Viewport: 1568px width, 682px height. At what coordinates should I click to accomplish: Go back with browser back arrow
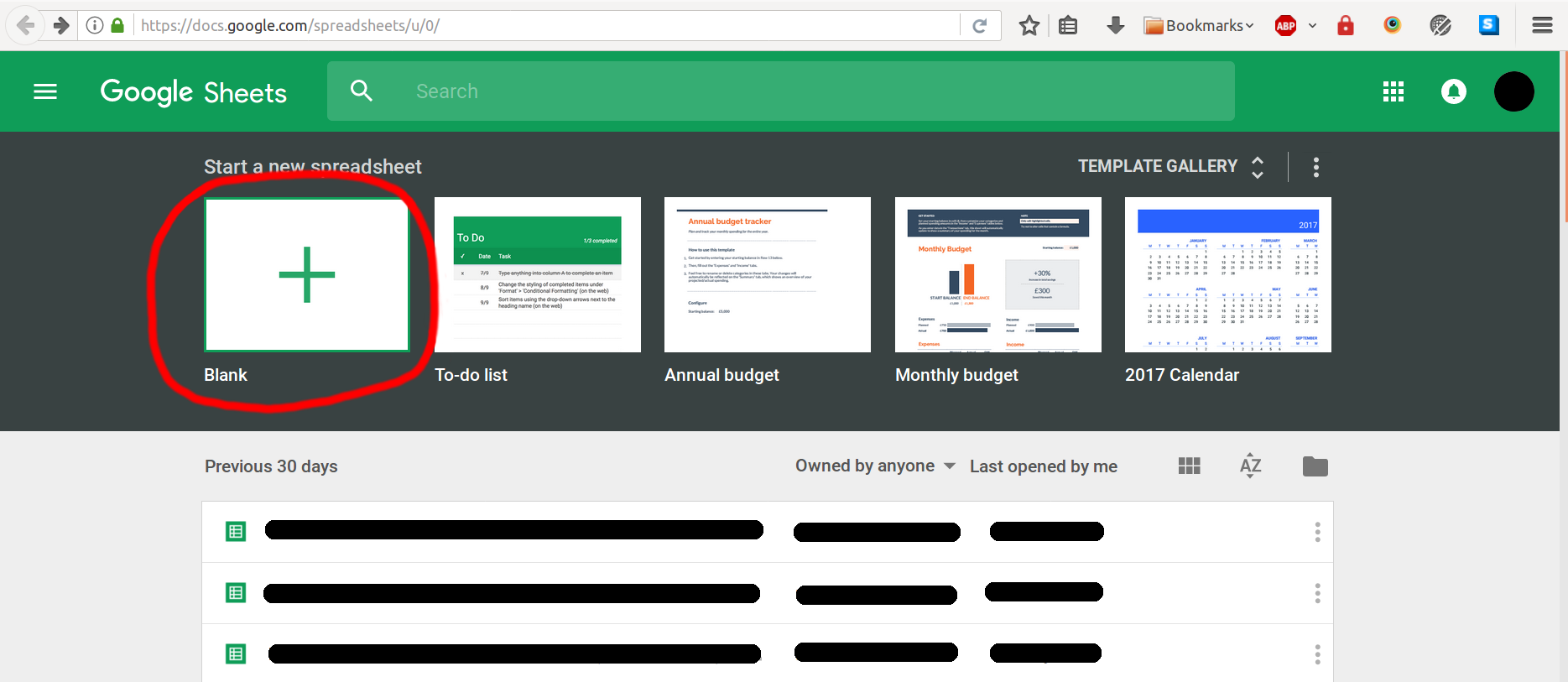pos(26,25)
